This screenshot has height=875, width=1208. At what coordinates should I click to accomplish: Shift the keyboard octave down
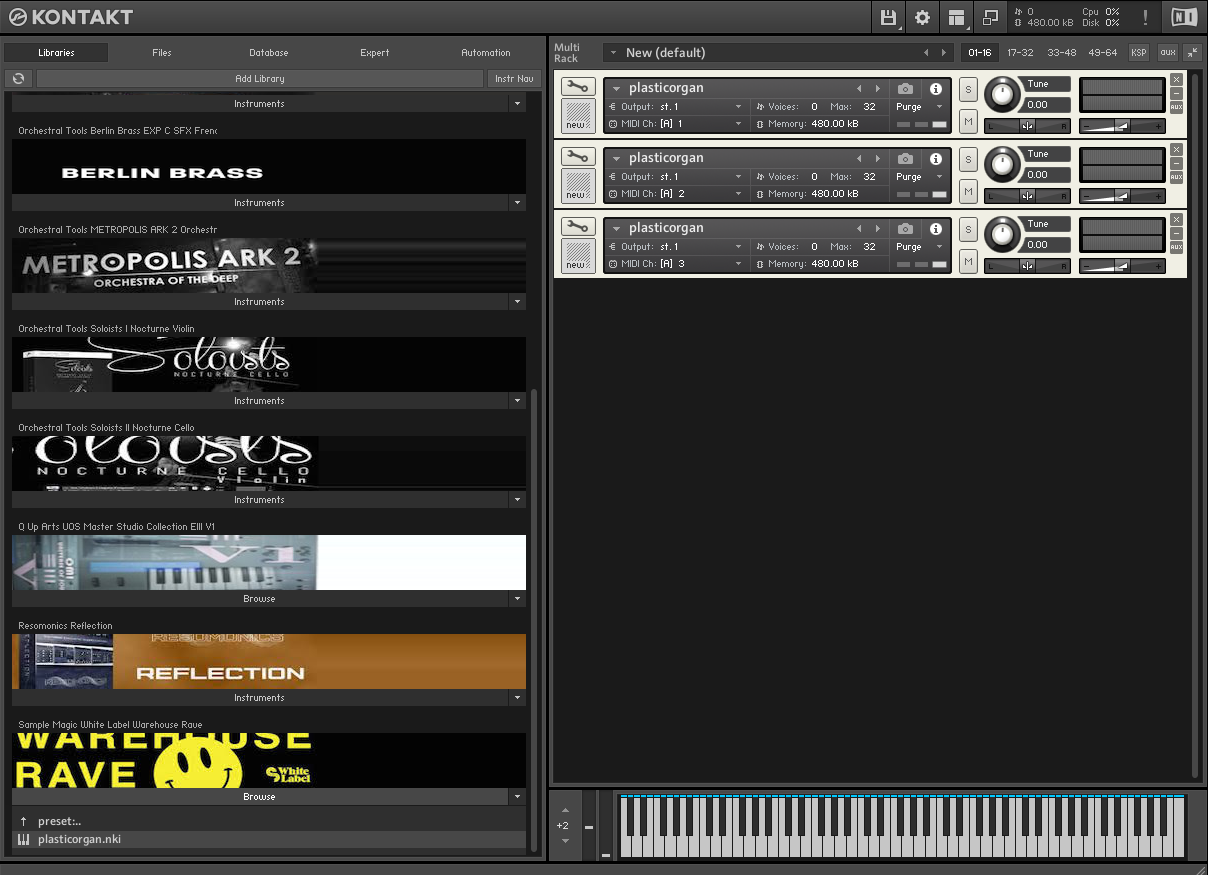tap(565, 841)
